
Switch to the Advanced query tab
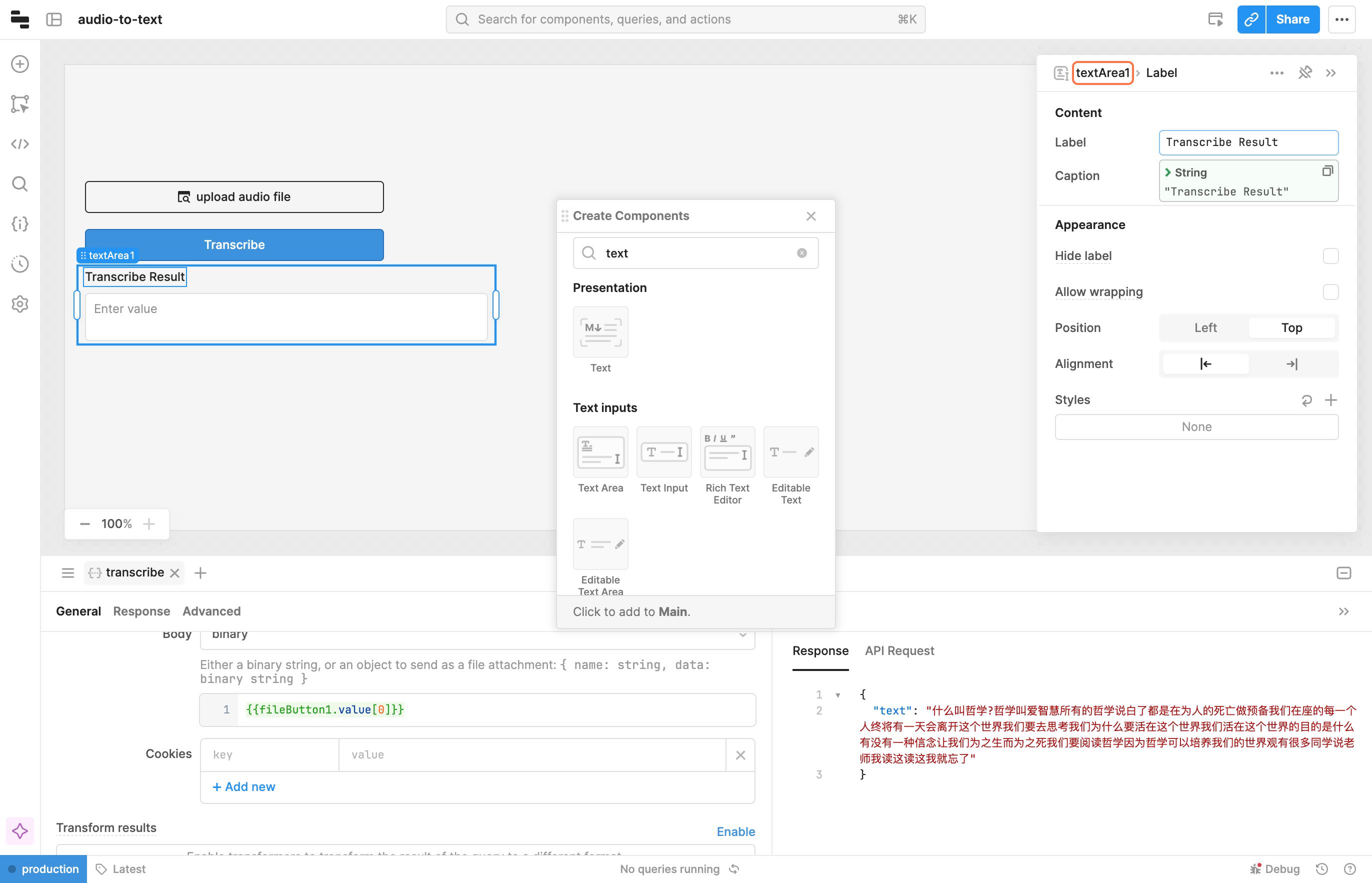[x=211, y=611]
